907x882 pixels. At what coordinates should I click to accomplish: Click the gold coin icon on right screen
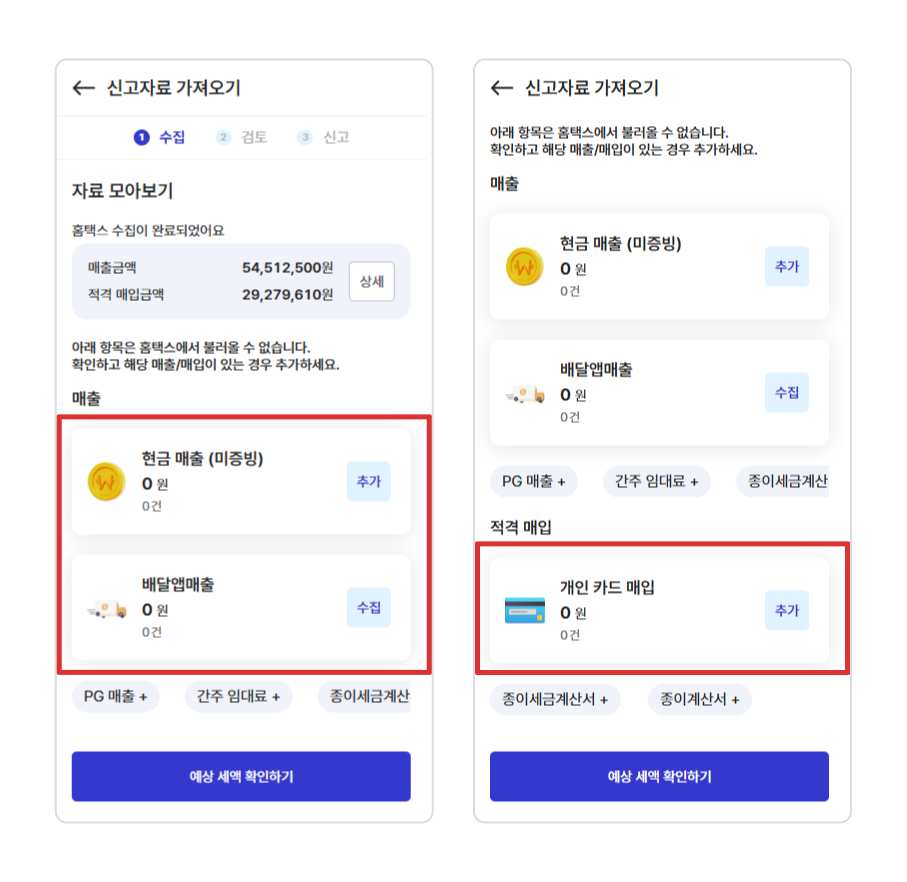pos(524,267)
